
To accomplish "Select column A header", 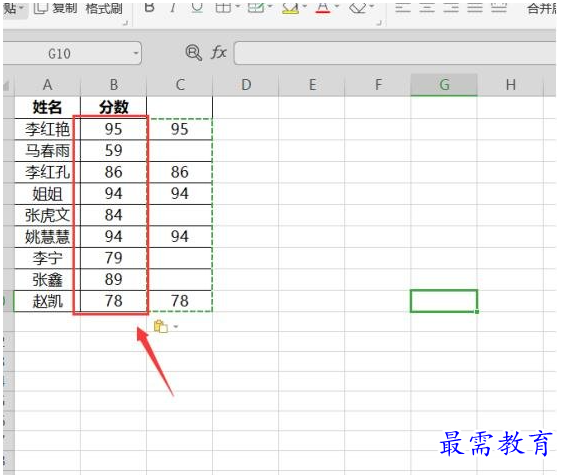I will (48, 85).
